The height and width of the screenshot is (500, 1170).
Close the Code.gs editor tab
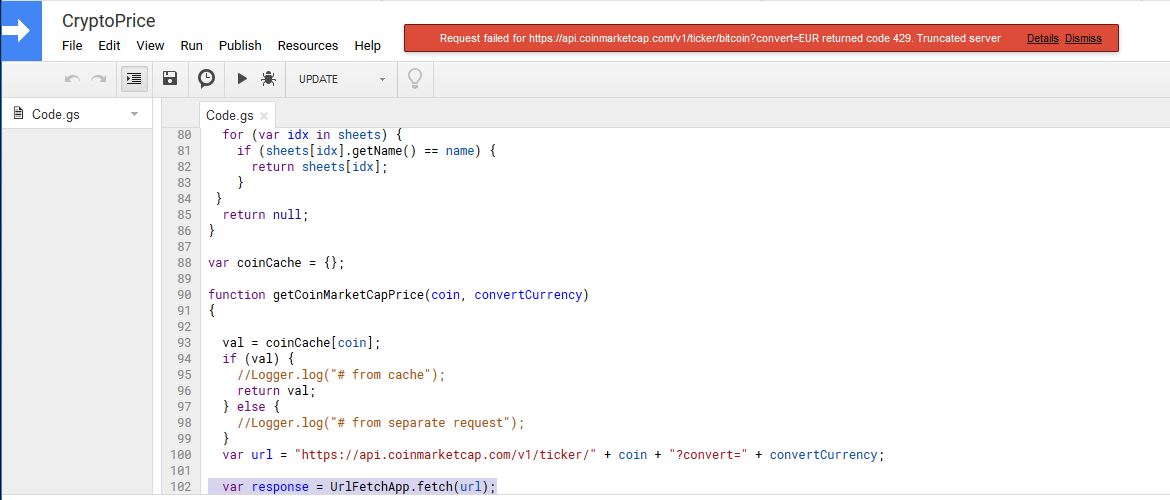point(263,116)
